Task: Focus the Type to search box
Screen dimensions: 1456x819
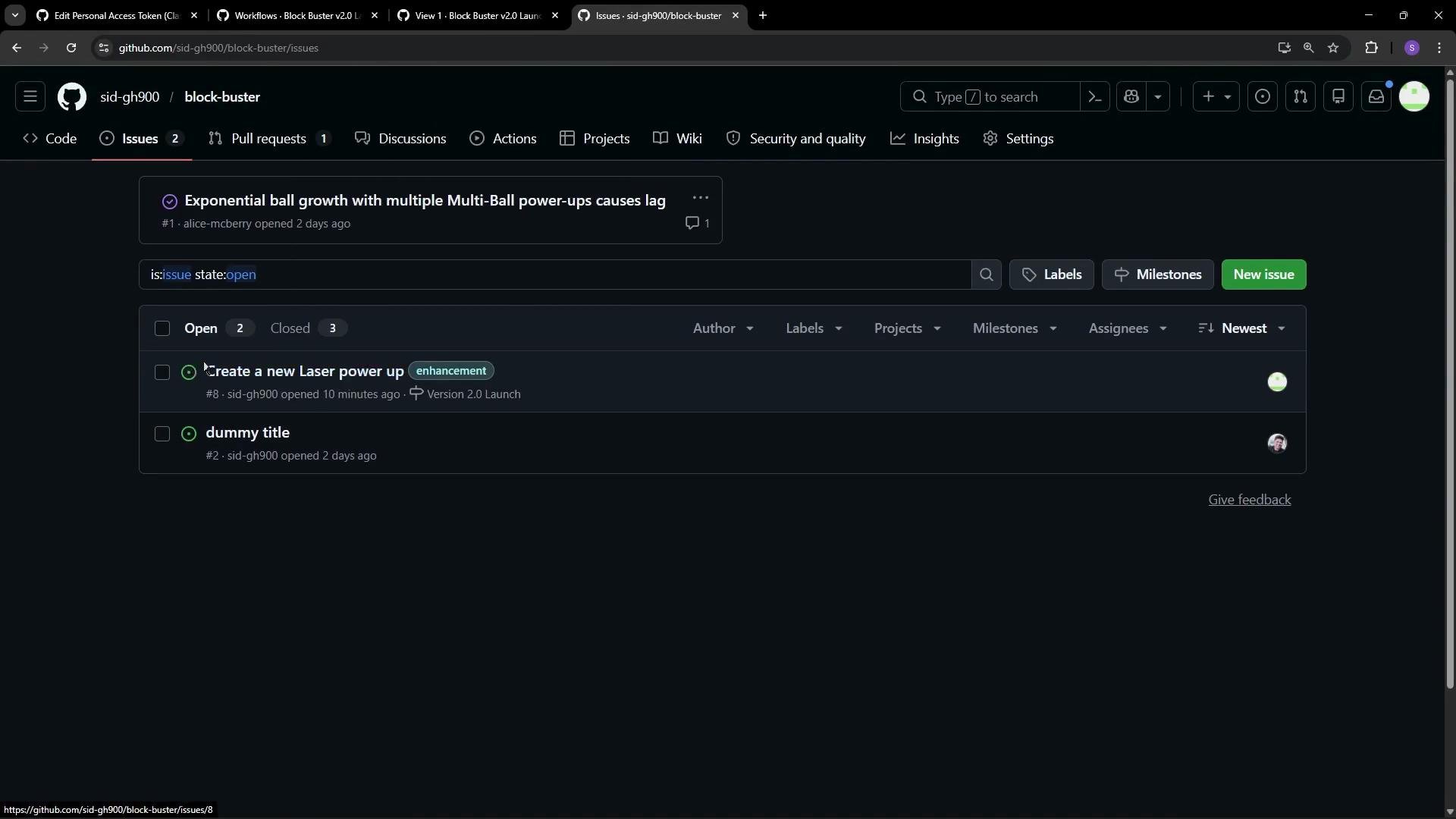Action: tap(990, 97)
